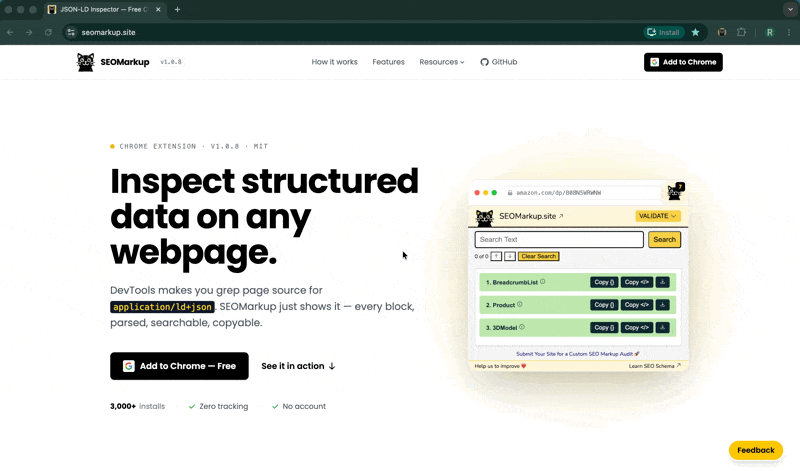Click Submit Your Site for Custom Audit link

578,354
